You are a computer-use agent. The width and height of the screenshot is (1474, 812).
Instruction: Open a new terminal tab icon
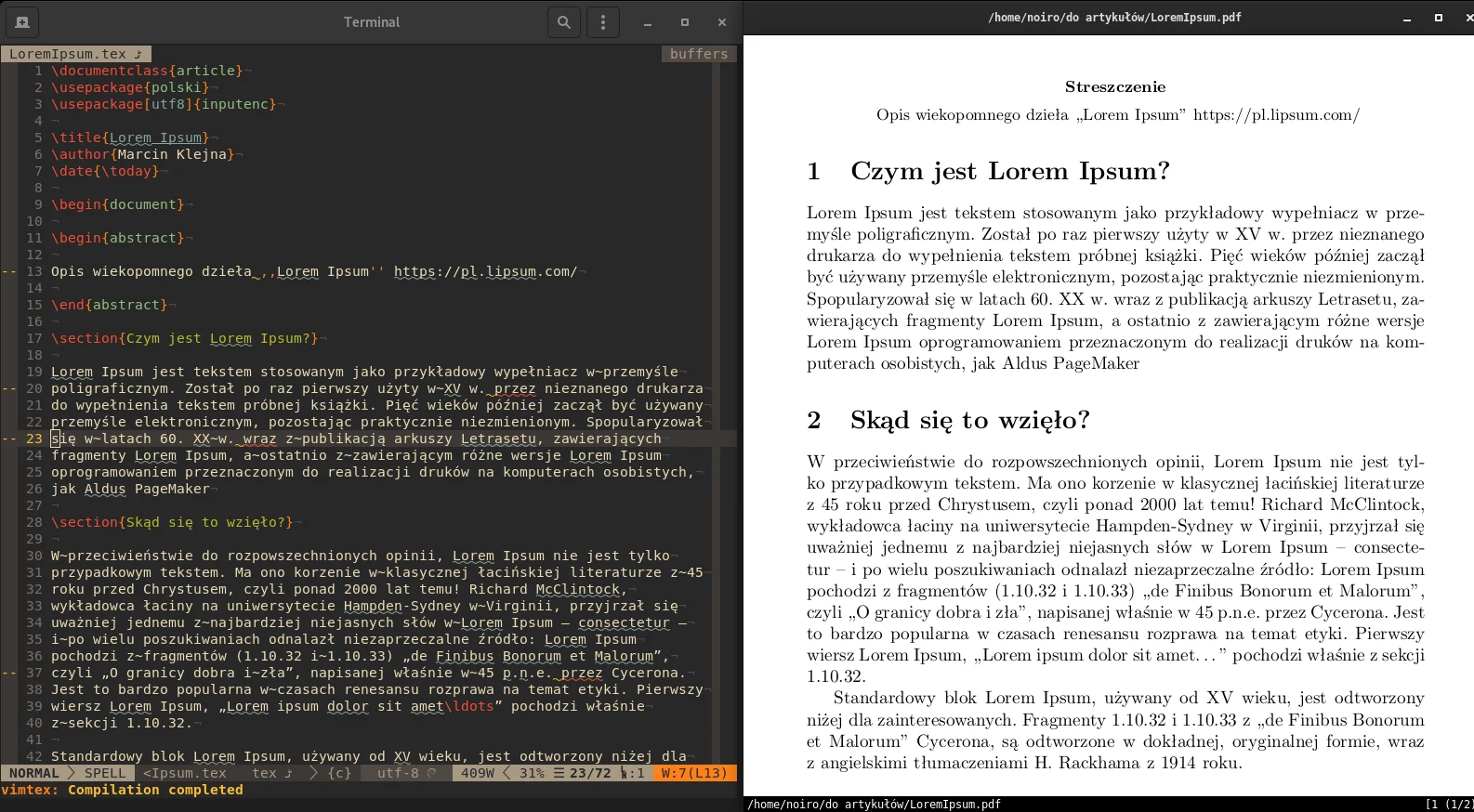pos(21,22)
